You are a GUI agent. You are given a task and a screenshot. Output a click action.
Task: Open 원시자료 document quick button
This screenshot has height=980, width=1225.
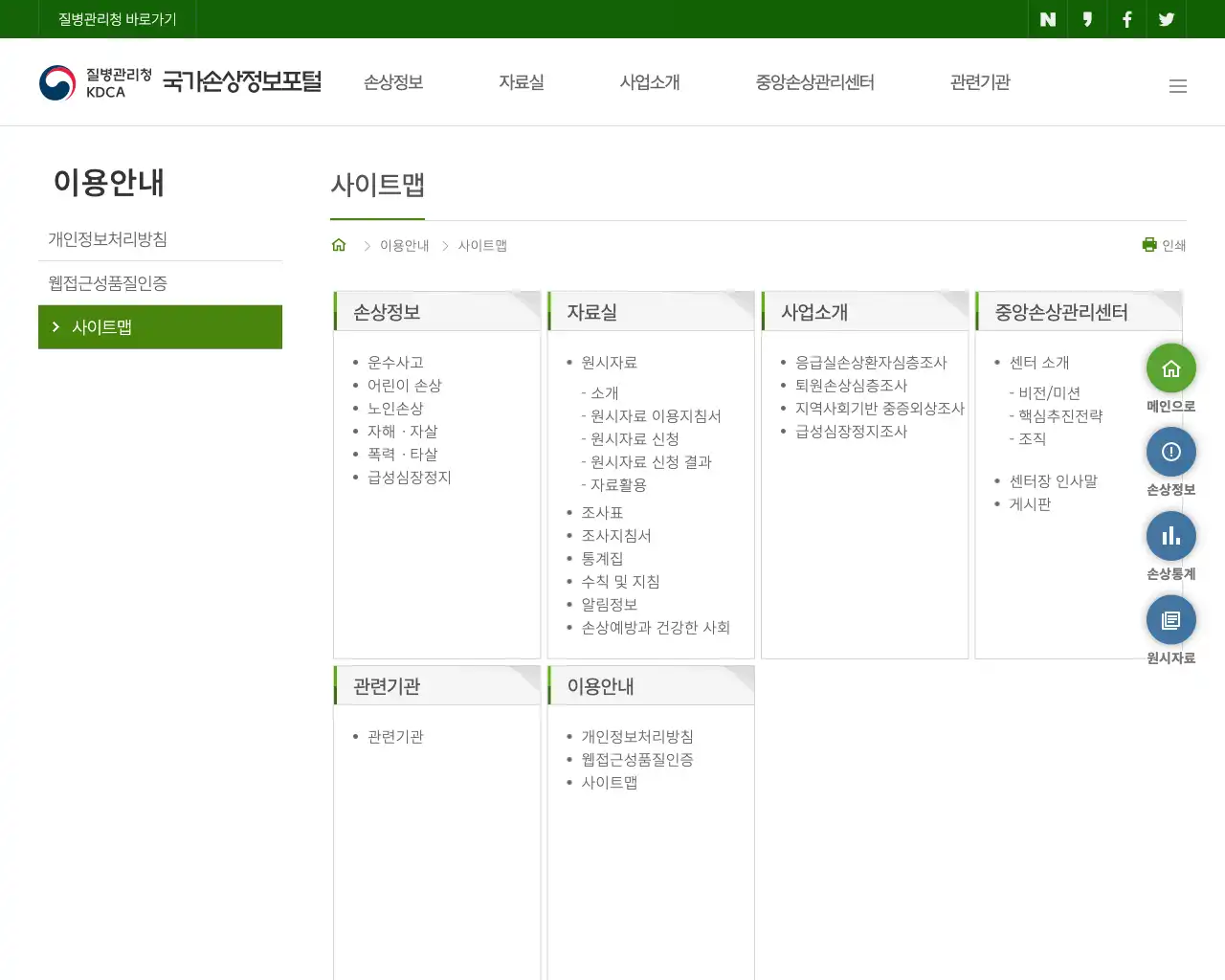[x=1171, y=620]
